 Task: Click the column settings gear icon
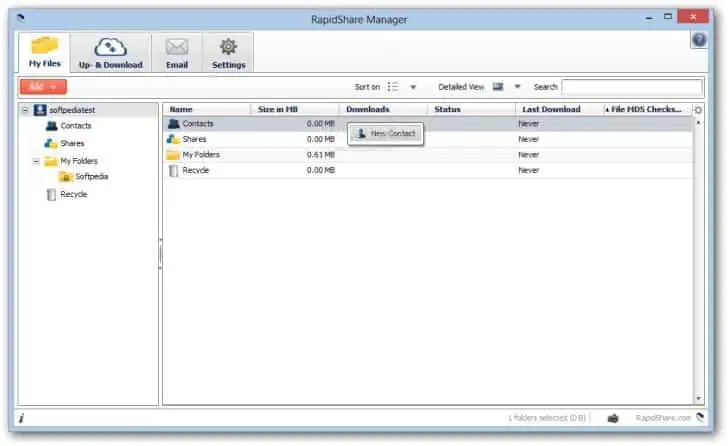[698, 110]
